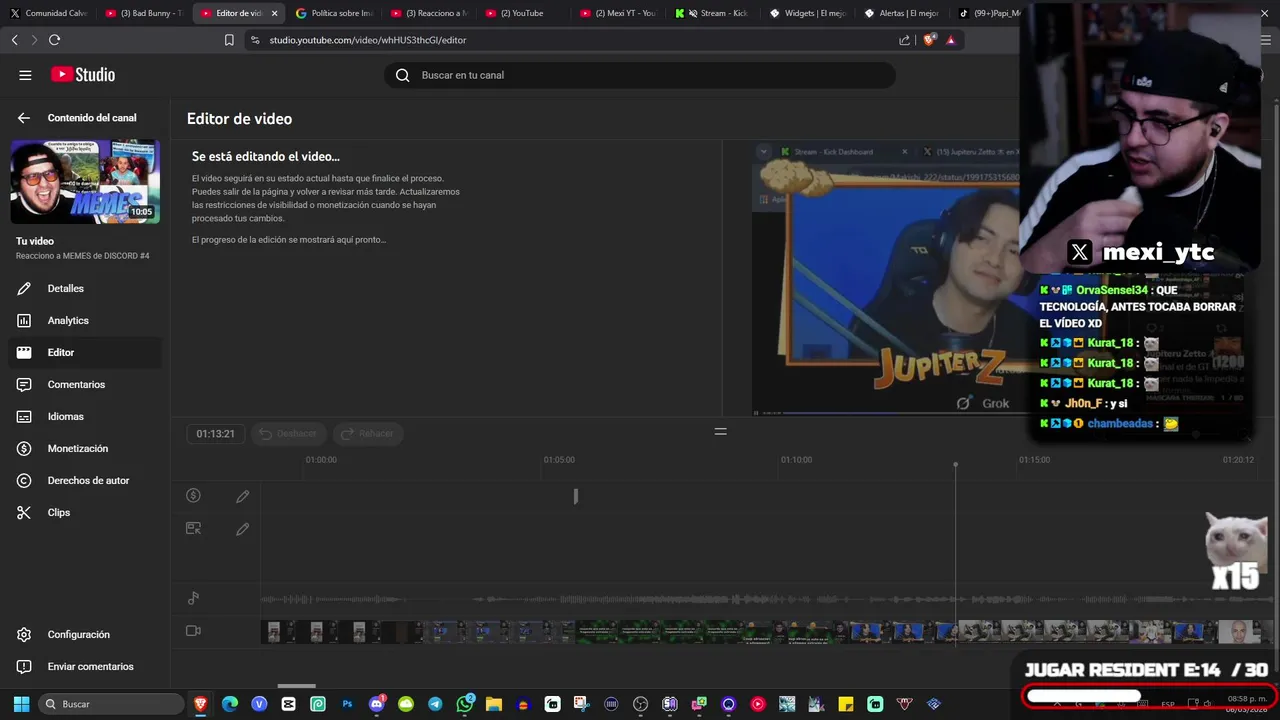View site information icon in address bar
This screenshot has width=1280, height=720.
point(254,40)
